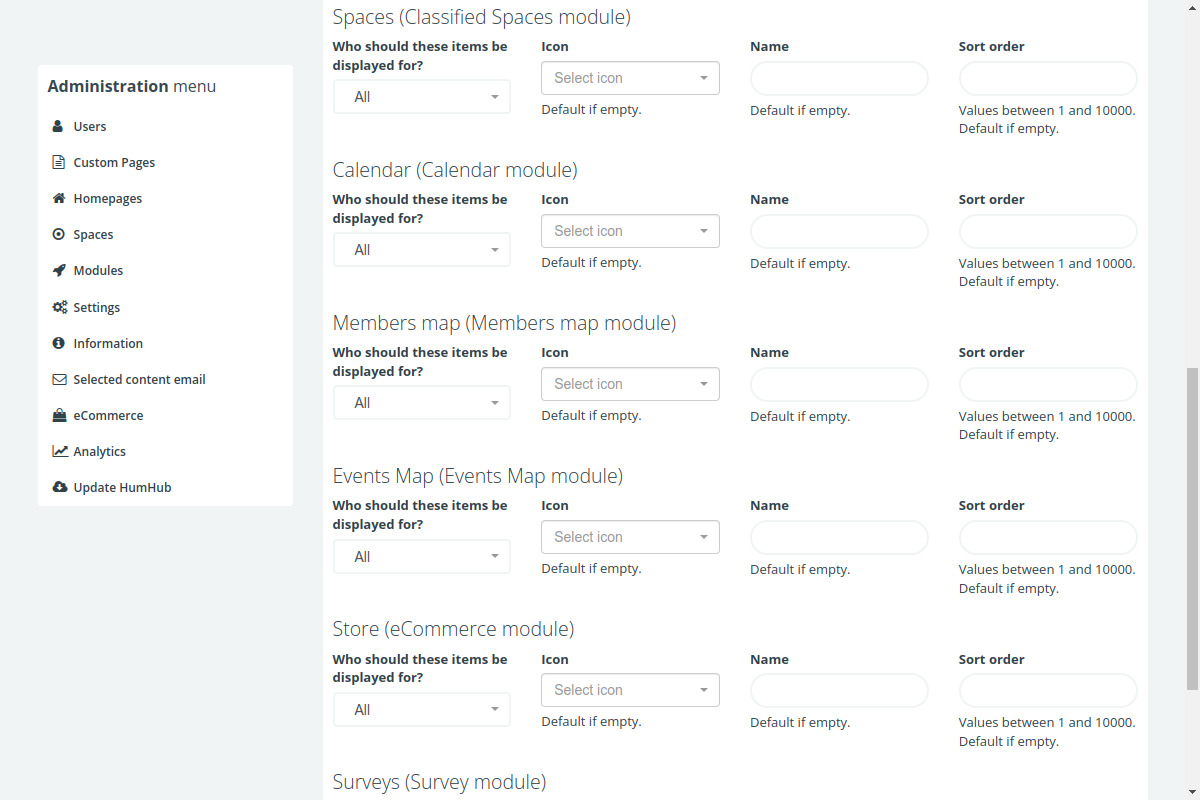This screenshot has height=800, width=1200.
Task: Click the eCommerce shopping bag icon
Action: tap(59, 416)
